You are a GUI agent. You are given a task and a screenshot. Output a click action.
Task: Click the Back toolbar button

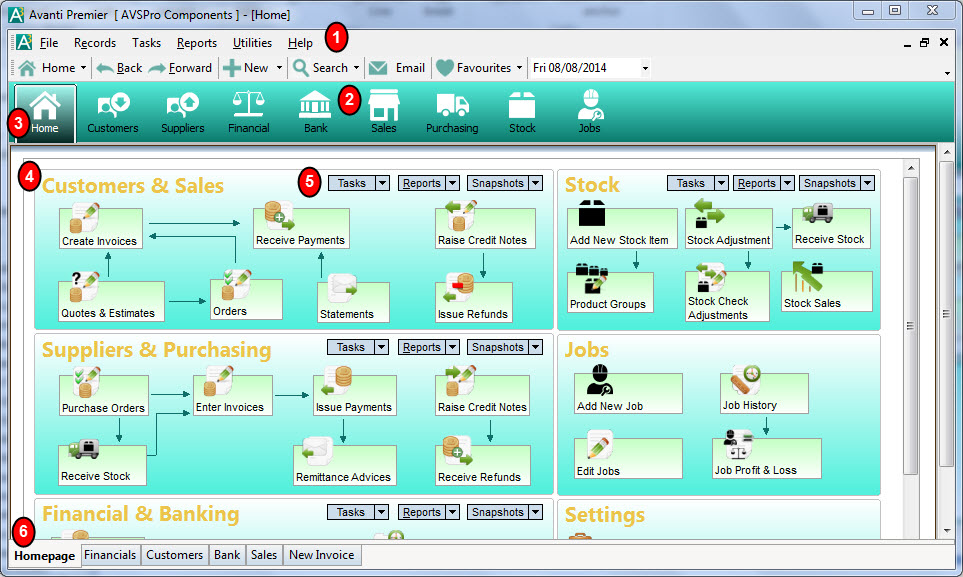coord(120,68)
